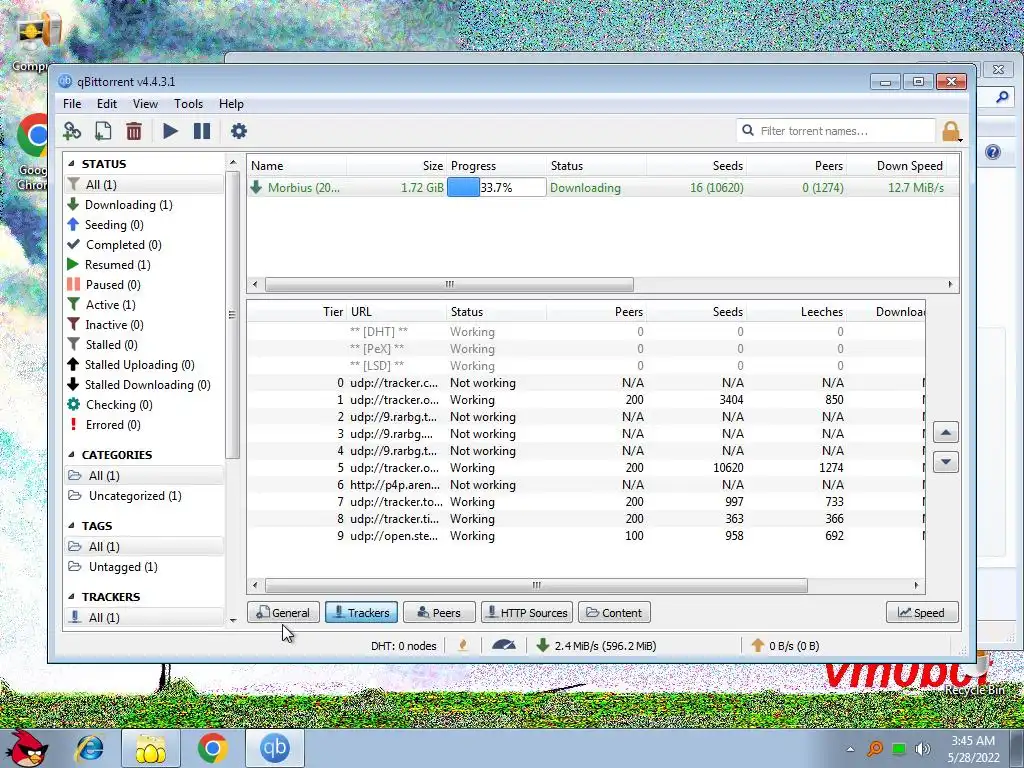Open the Speed graph button
Image resolution: width=1024 pixels, height=768 pixels.
922,613
